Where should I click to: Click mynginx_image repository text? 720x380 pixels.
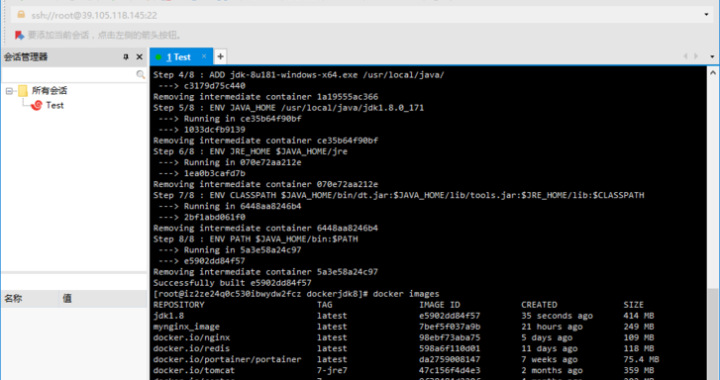[x=186, y=327]
